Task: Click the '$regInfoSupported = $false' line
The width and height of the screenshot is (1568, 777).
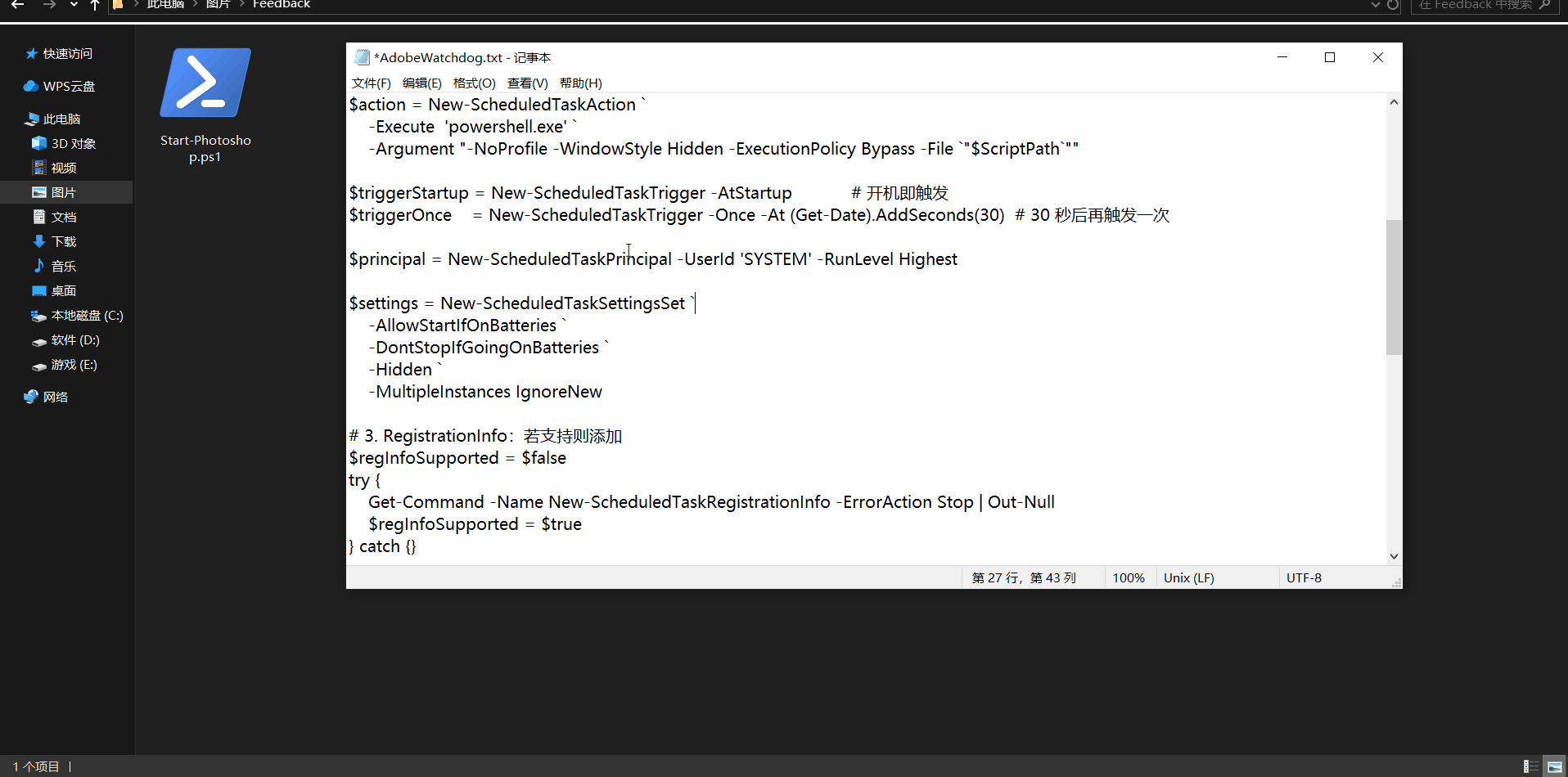Action: point(457,458)
